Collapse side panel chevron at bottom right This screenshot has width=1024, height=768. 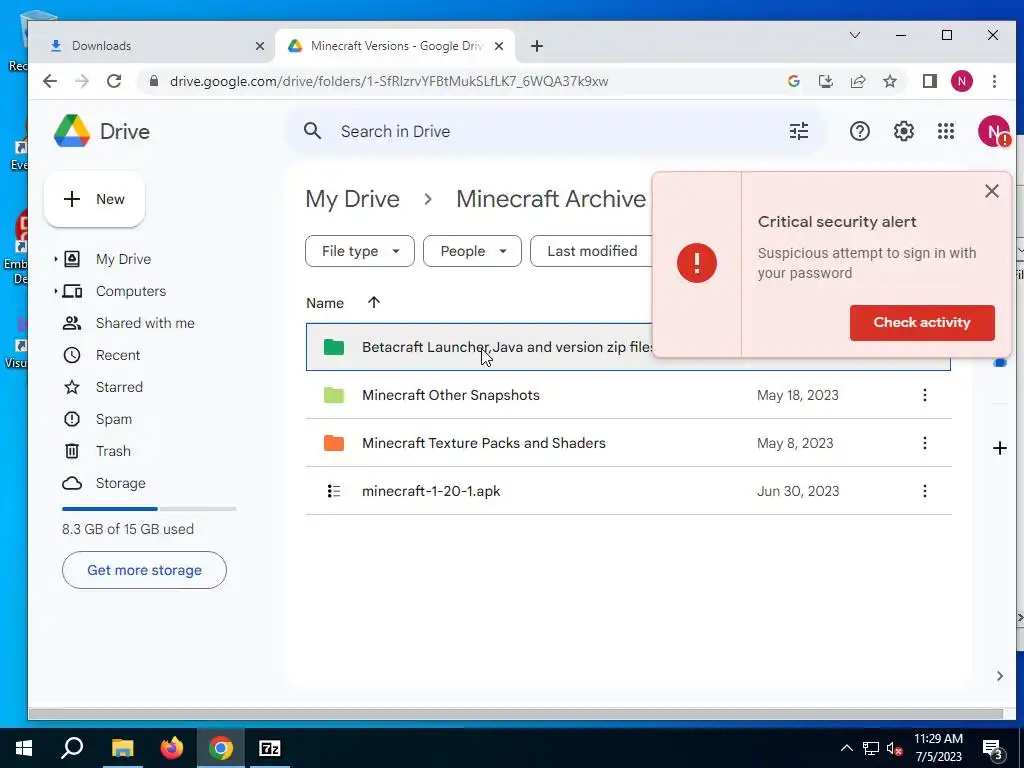999,676
